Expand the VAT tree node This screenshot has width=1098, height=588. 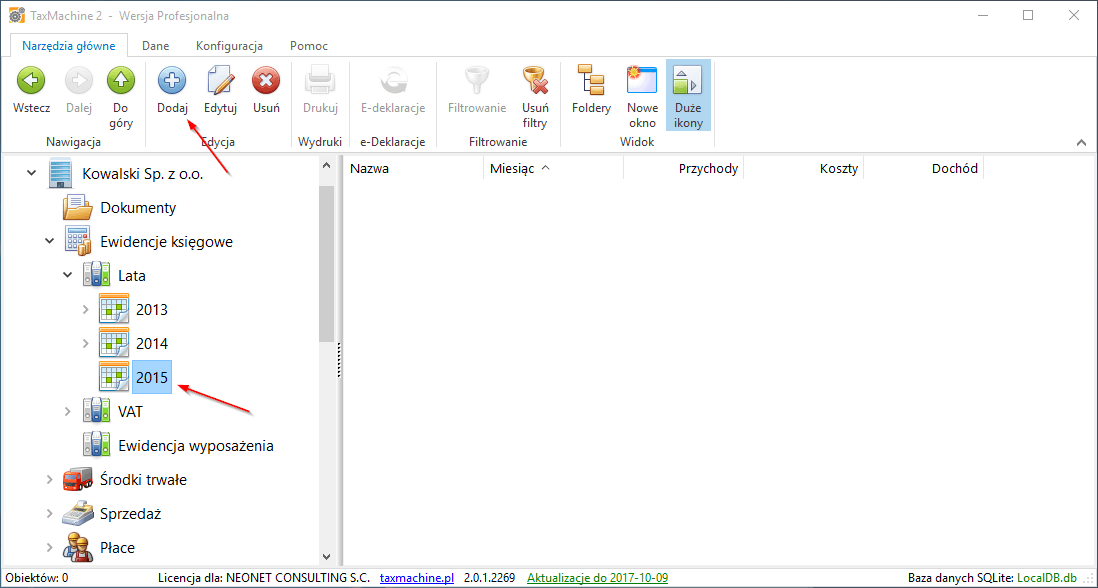coord(68,412)
